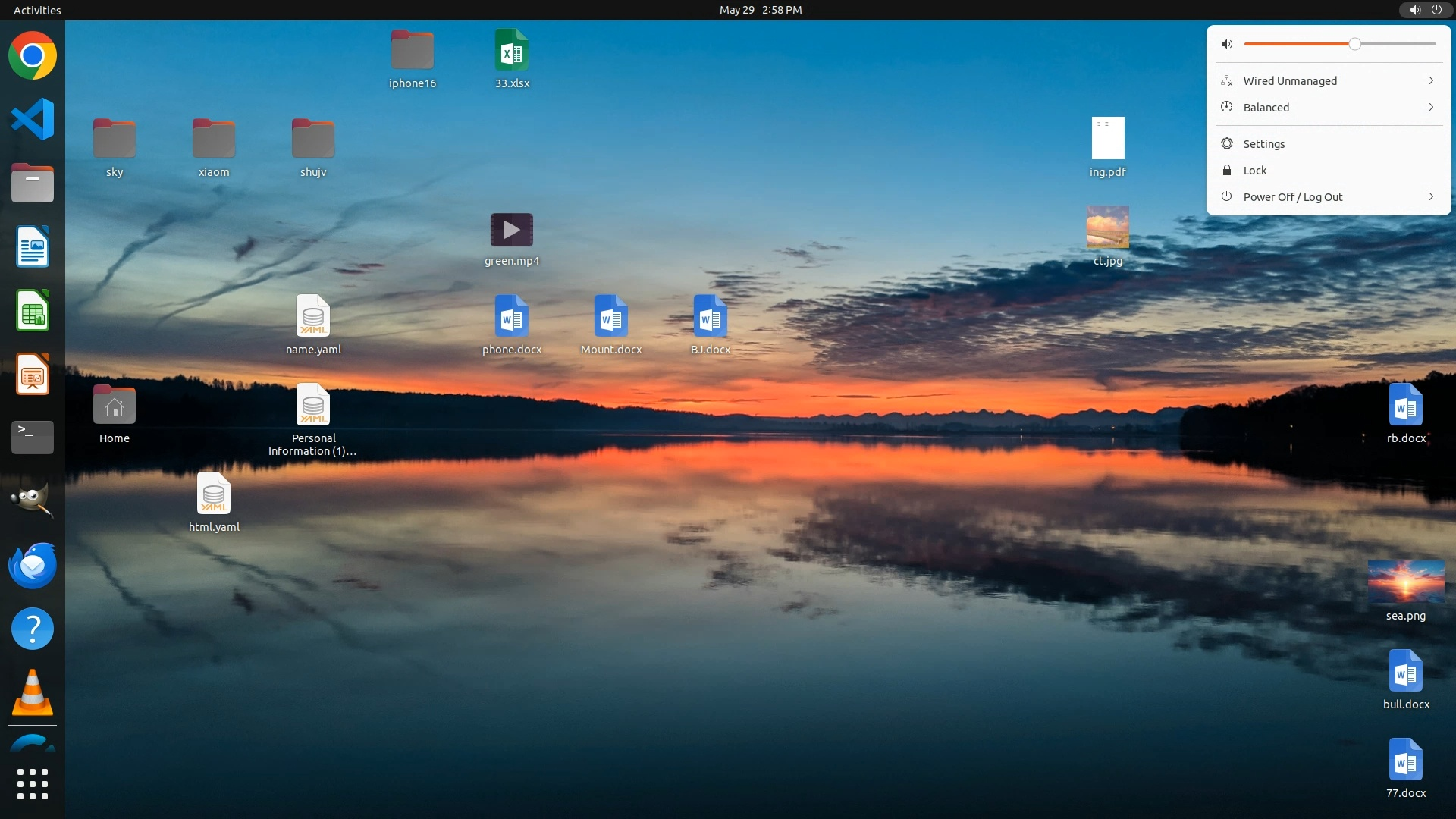This screenshot has height=819, width=1456.
Task: Expand Power Off / Log Out submenu
Action: 1431,196
